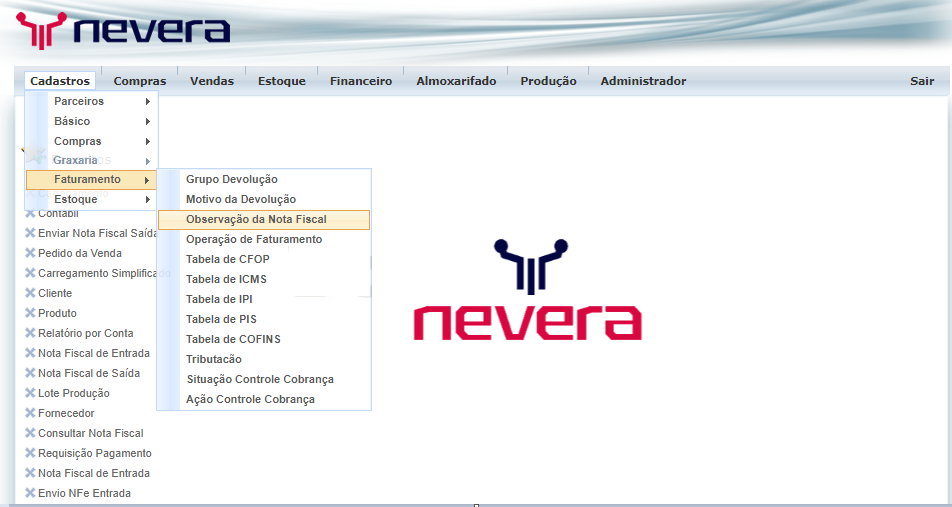This screenshot has width=952, height=507.
Task: Open the Produto favorite link
Action: pyautogui.click(x=57, y=313)
